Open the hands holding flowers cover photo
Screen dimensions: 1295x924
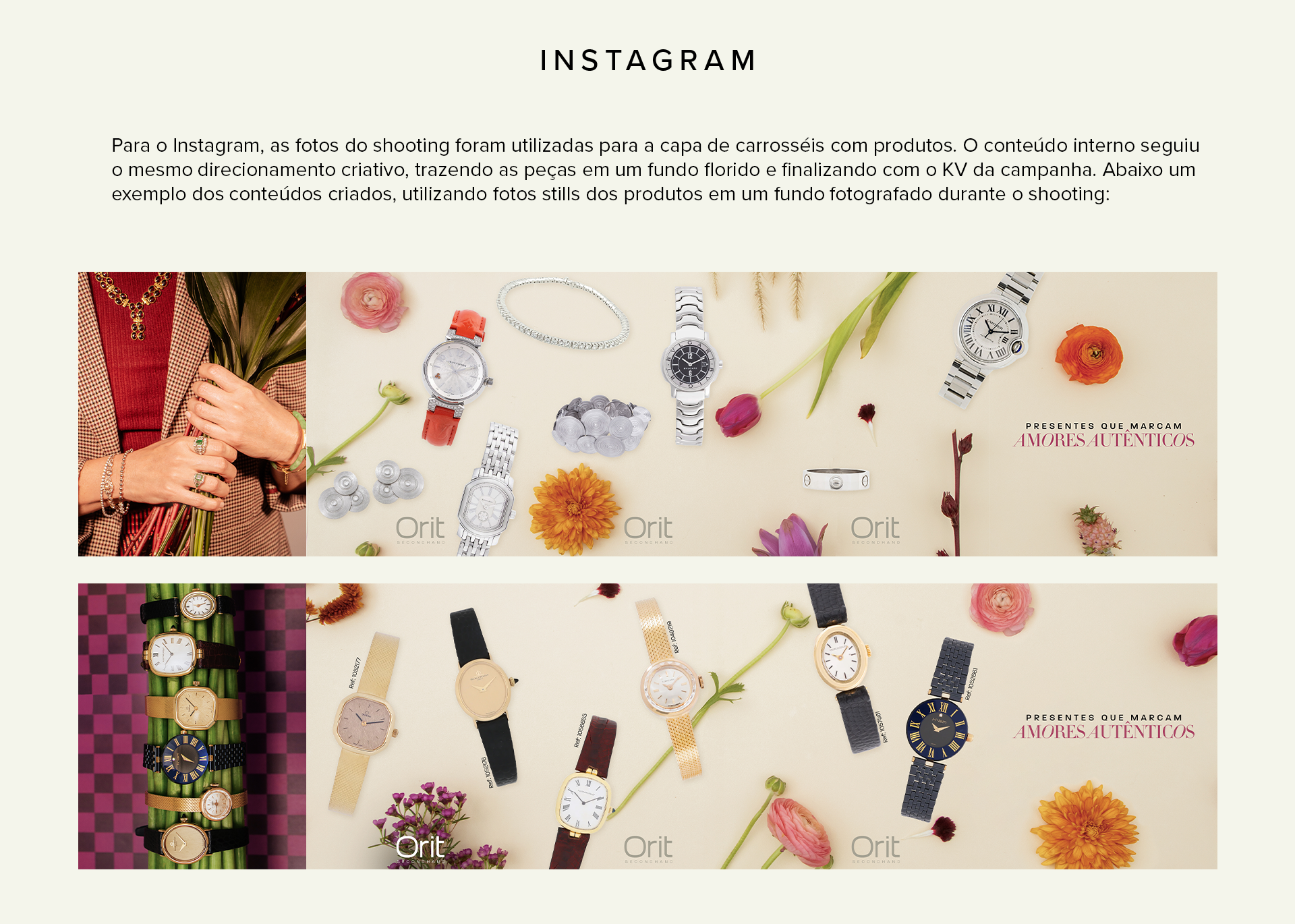[192, 414]
